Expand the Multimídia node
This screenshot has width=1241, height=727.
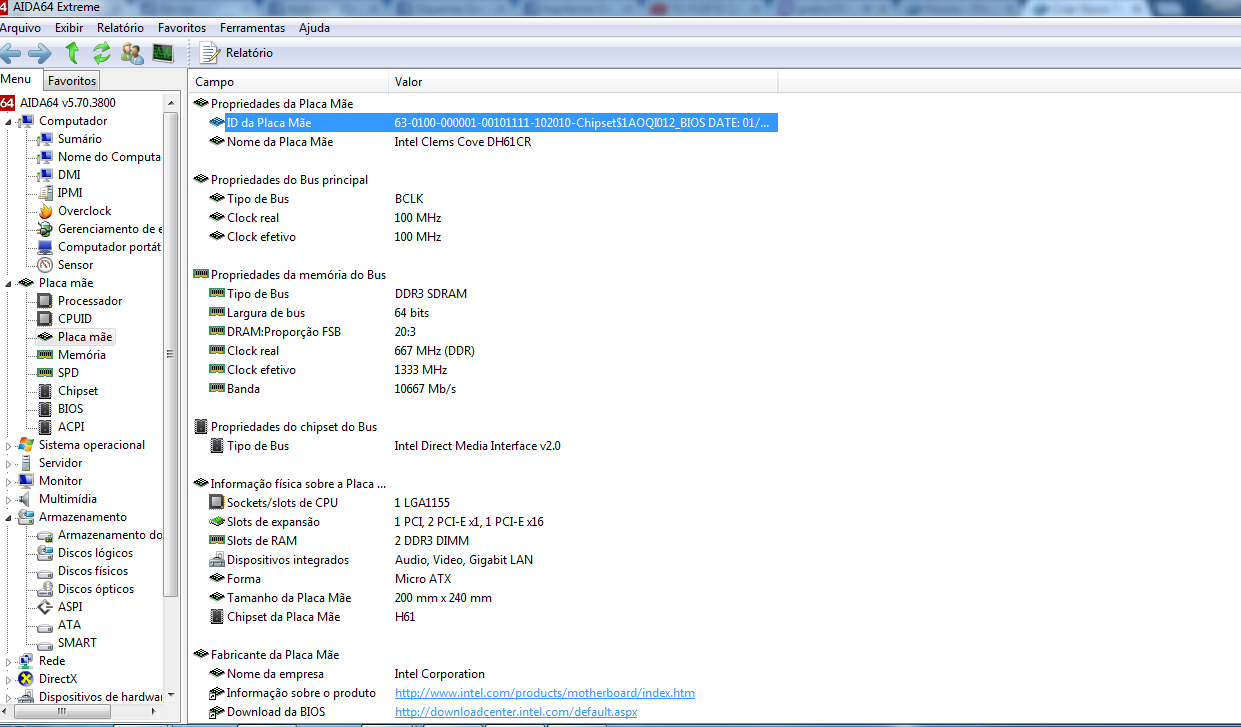pyautogui.click(x=9, y=500)
